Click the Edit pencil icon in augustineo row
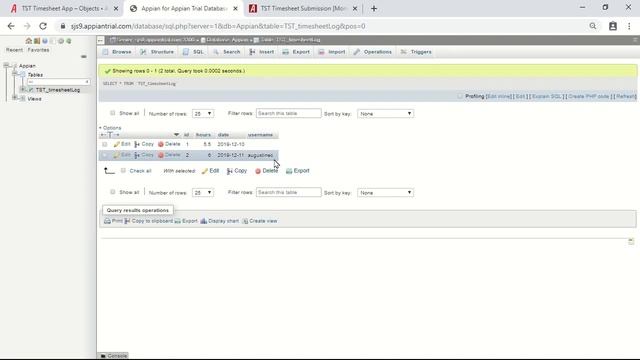640x360 pixels. [x=117, y=155]
